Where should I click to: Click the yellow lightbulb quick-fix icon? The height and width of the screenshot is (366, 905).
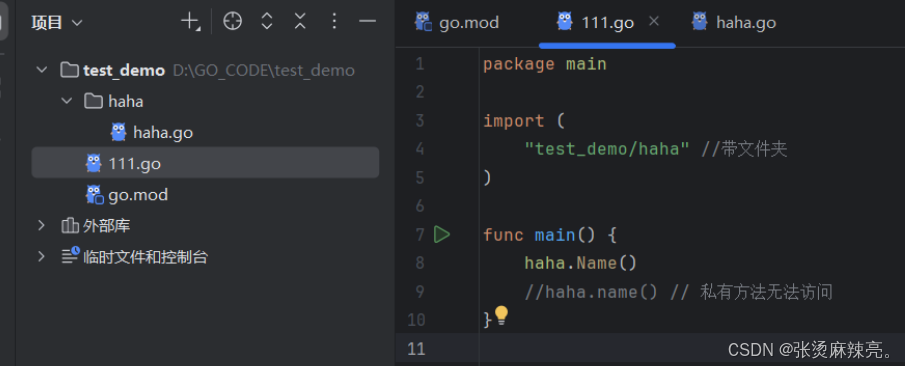pos(501,316)
